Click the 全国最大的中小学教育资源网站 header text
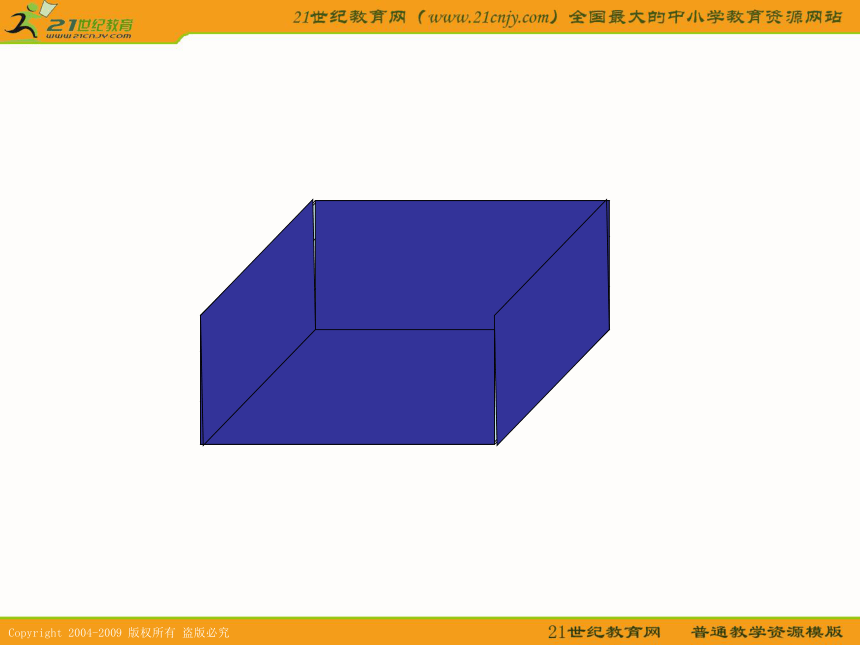 (705, 17)
